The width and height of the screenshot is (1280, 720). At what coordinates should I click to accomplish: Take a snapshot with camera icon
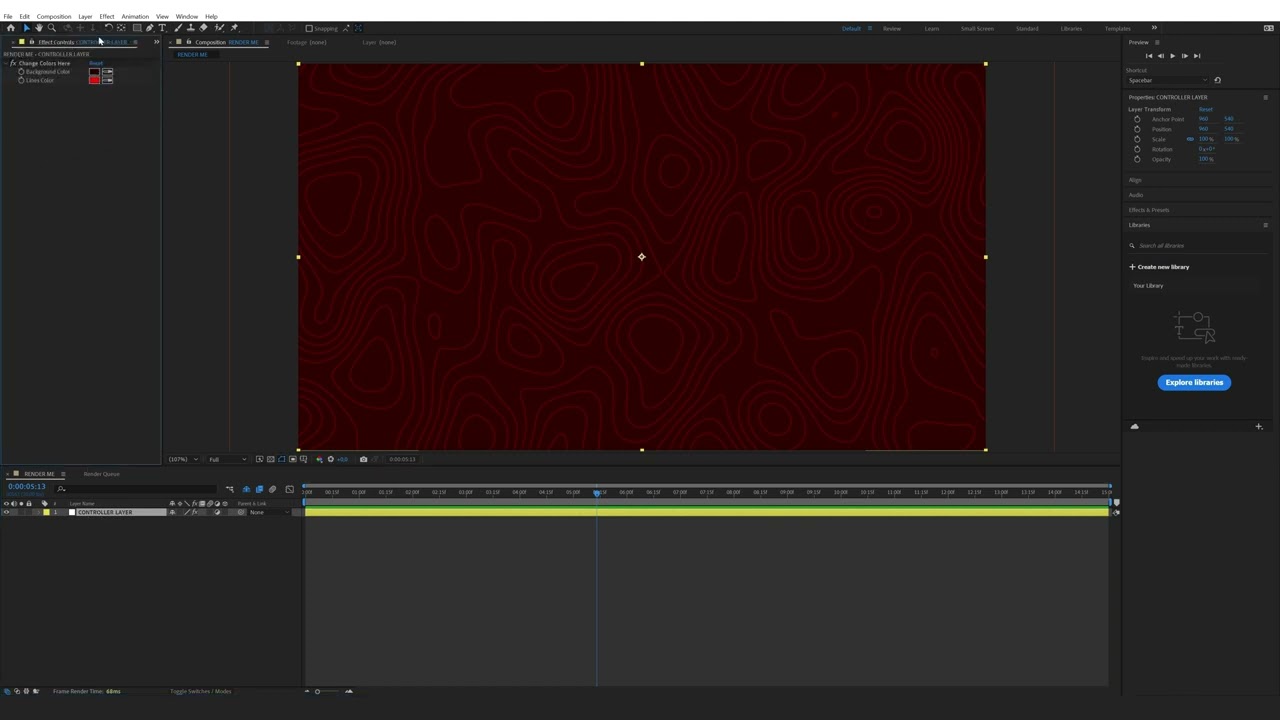click(363, 459)
